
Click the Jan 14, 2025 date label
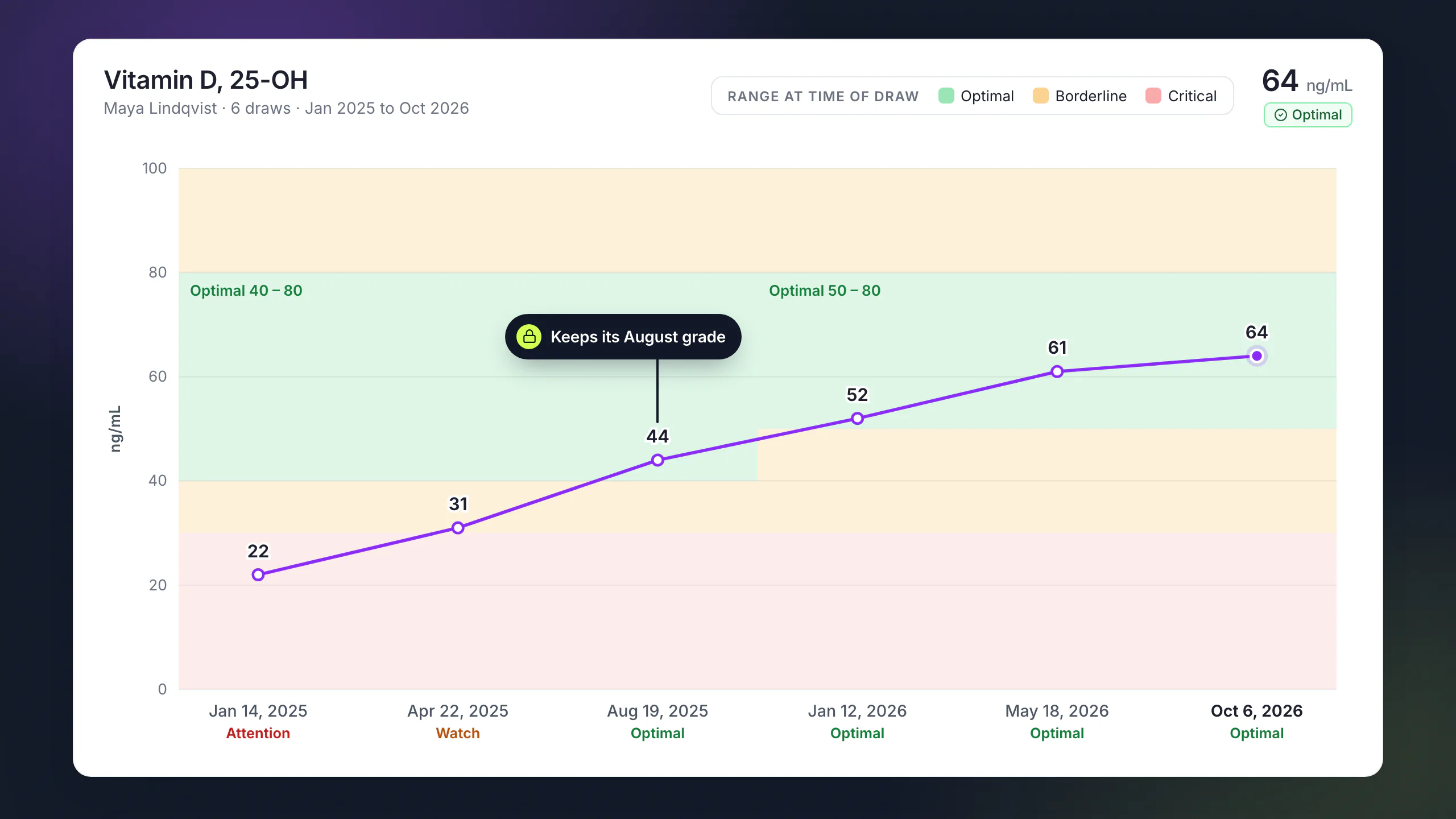258,711
